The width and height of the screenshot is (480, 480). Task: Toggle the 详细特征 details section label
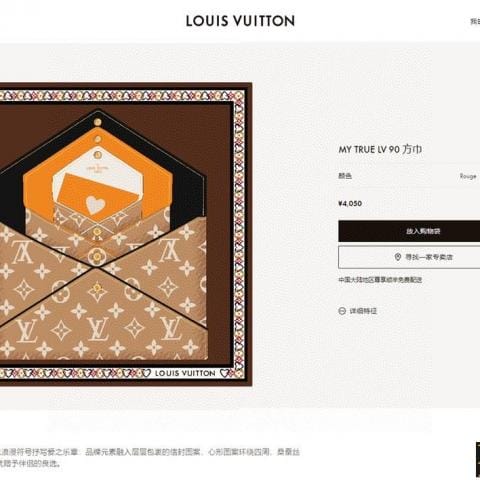363,311
